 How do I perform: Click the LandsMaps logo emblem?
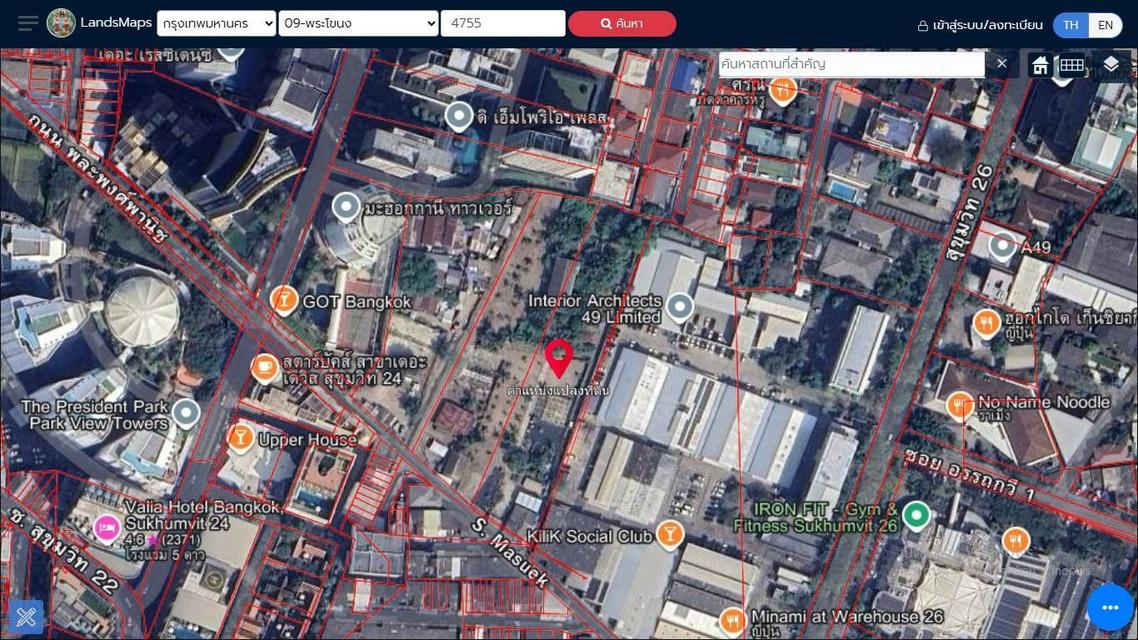[62, 21]
